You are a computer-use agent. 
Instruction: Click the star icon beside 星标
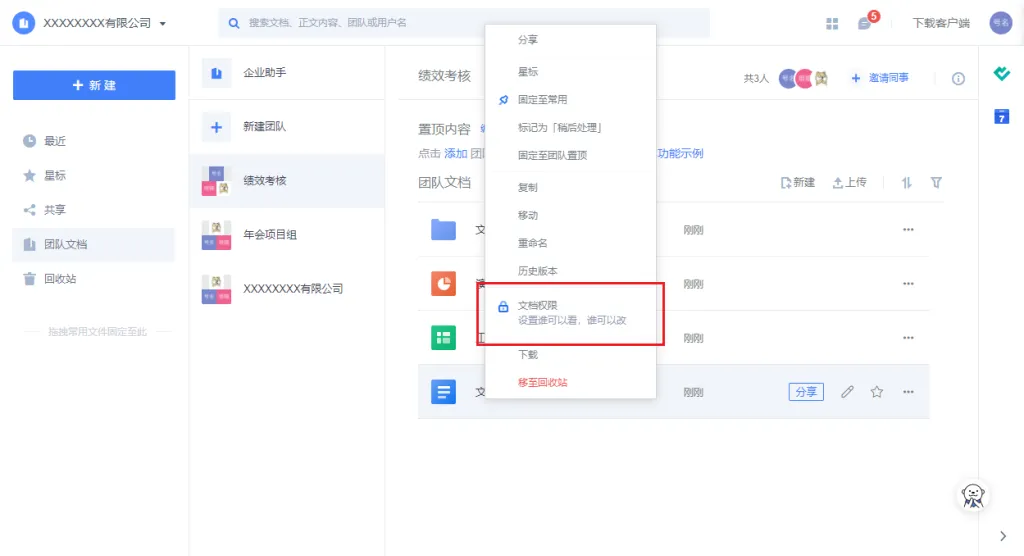(29, 175)
